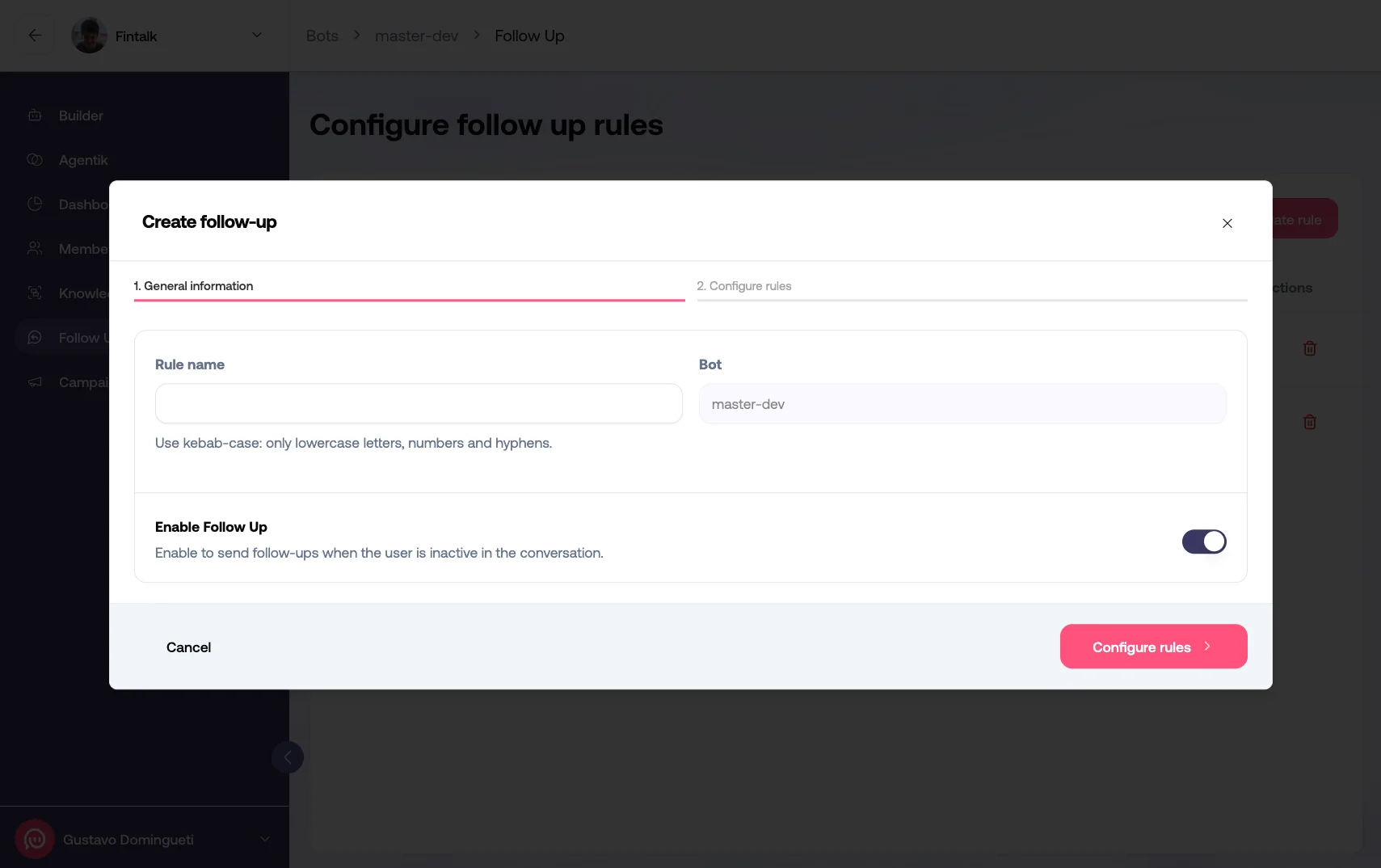Expand the Fintalk workspace dropdown
The height and width of the screenshot is (868, 1381).
(x=256, y=36)
